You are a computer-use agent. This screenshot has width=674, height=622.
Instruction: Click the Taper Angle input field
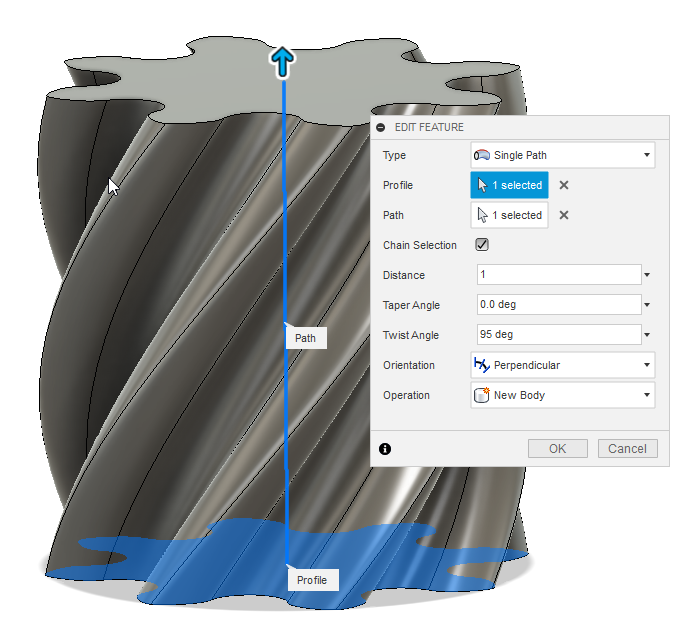[559, 305]
